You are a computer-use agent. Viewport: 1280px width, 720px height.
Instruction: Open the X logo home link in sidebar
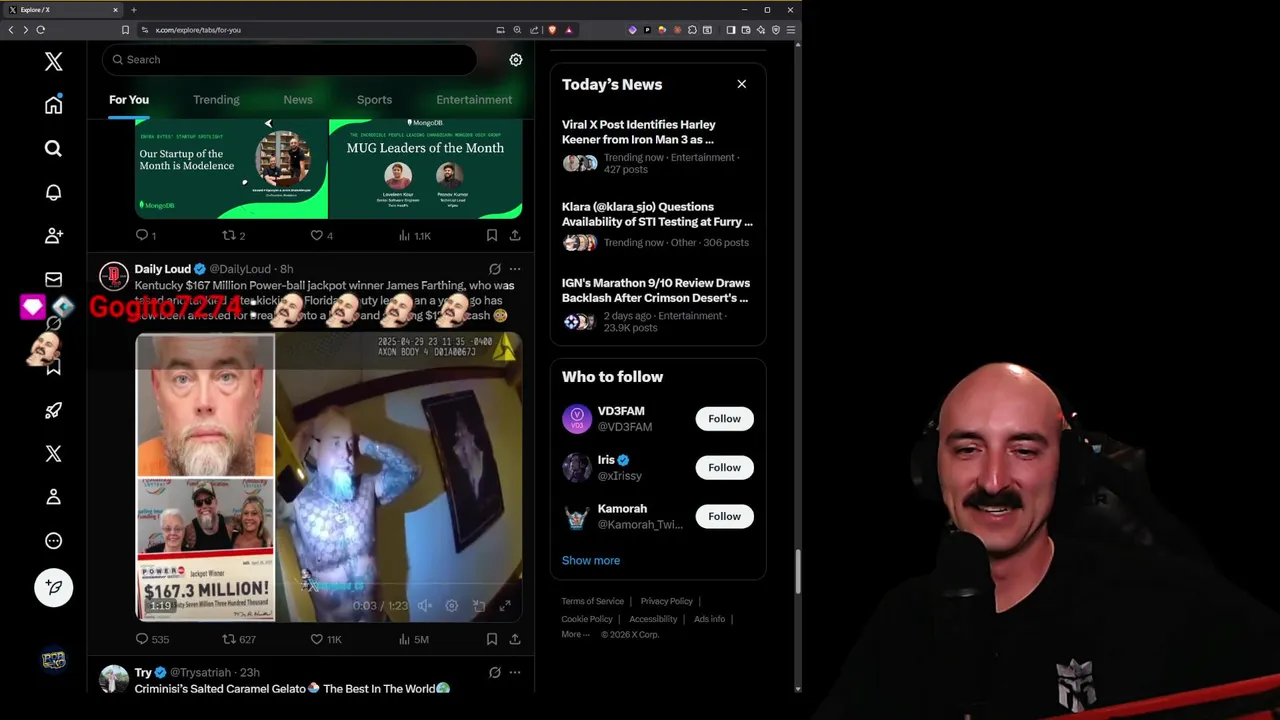(54, 61)
